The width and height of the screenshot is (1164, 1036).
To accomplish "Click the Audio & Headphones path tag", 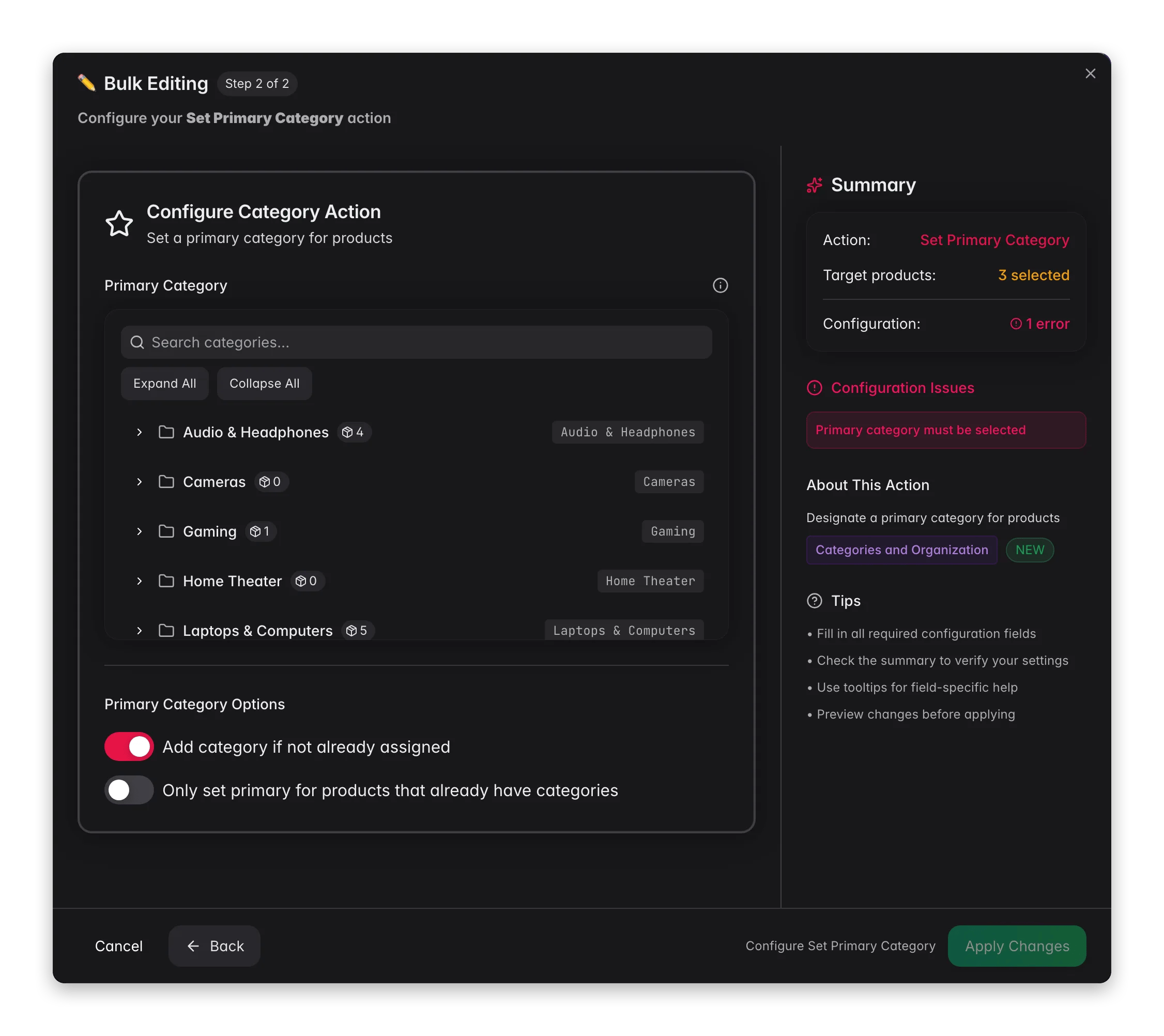I will click(627, 432).
